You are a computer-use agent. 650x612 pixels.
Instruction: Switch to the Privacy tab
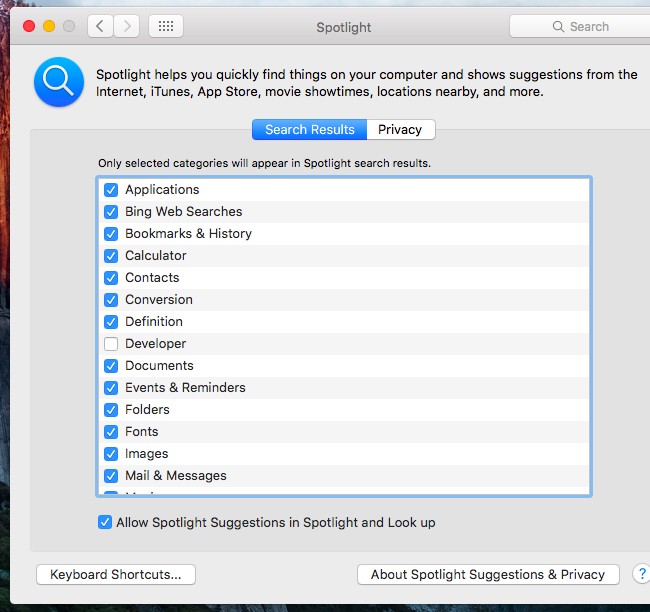point(400,129)
